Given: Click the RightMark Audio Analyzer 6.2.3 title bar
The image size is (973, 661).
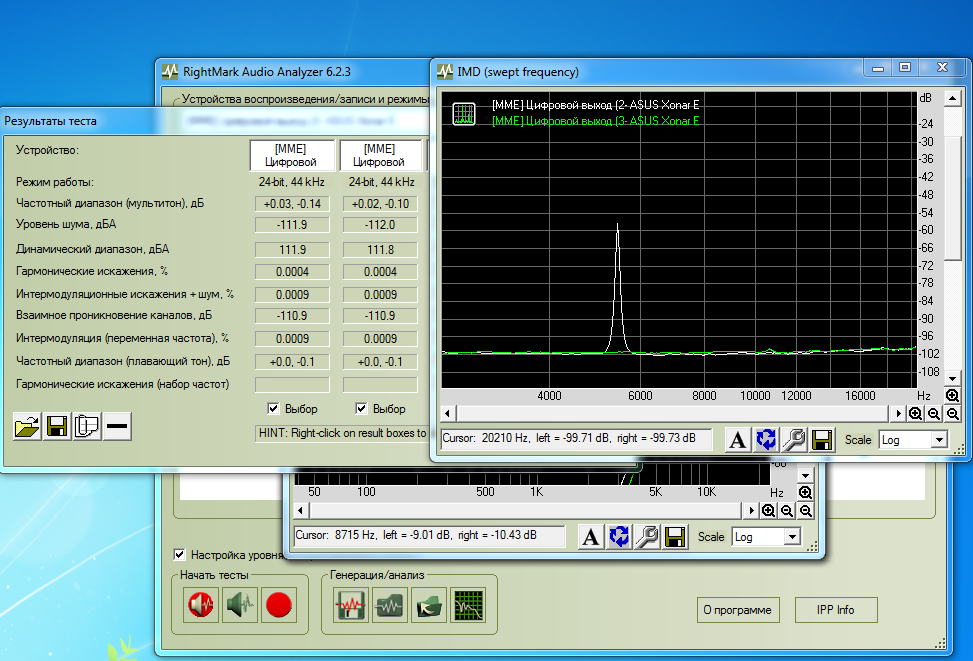Looking at the screenshot, I should (x=293, y=72).
